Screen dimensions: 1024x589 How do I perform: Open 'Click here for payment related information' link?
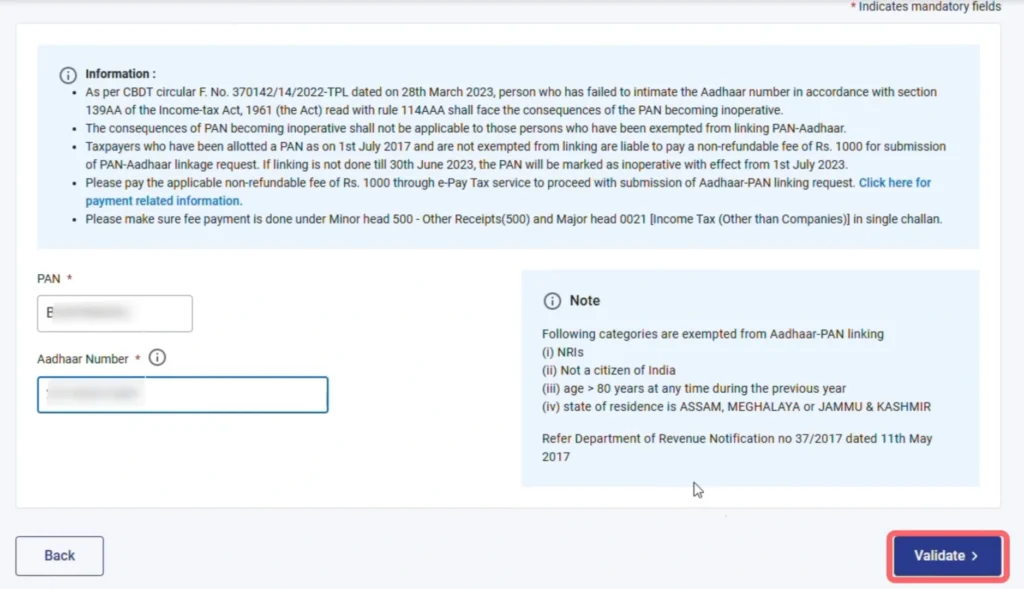click(894, 183)
